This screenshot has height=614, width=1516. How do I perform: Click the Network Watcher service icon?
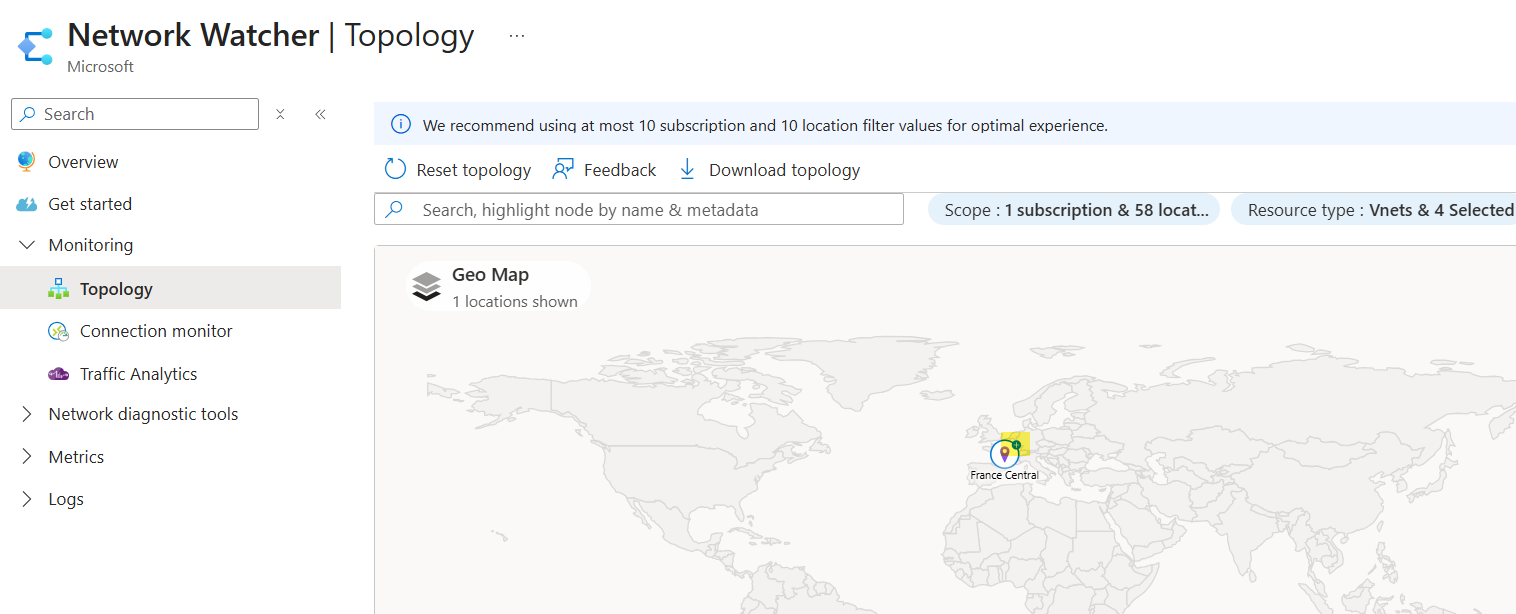tap(35, 47)
